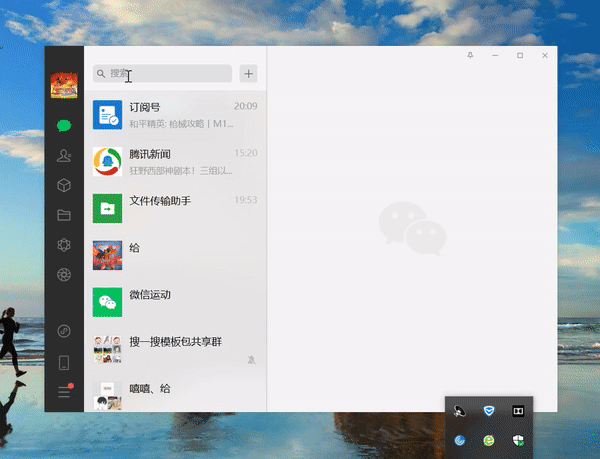Open the 文件传输助手 chat
The image size is (600, 459).
click(175, 208)
